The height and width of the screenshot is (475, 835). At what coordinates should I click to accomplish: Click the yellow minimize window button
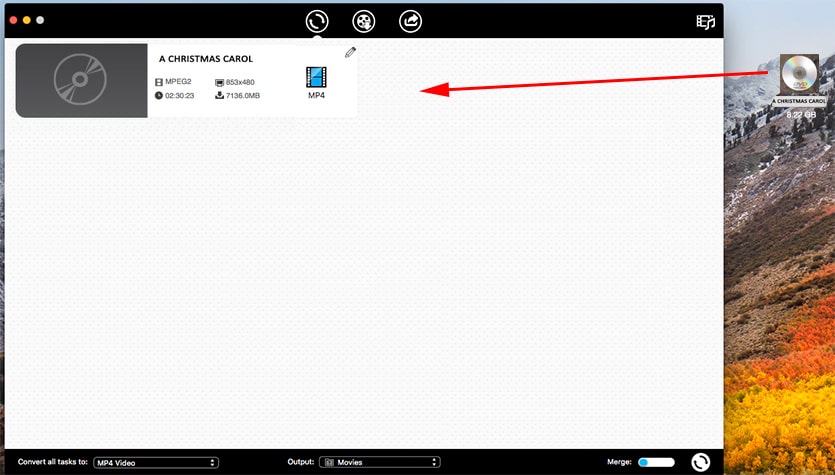(x=27, y=20)
